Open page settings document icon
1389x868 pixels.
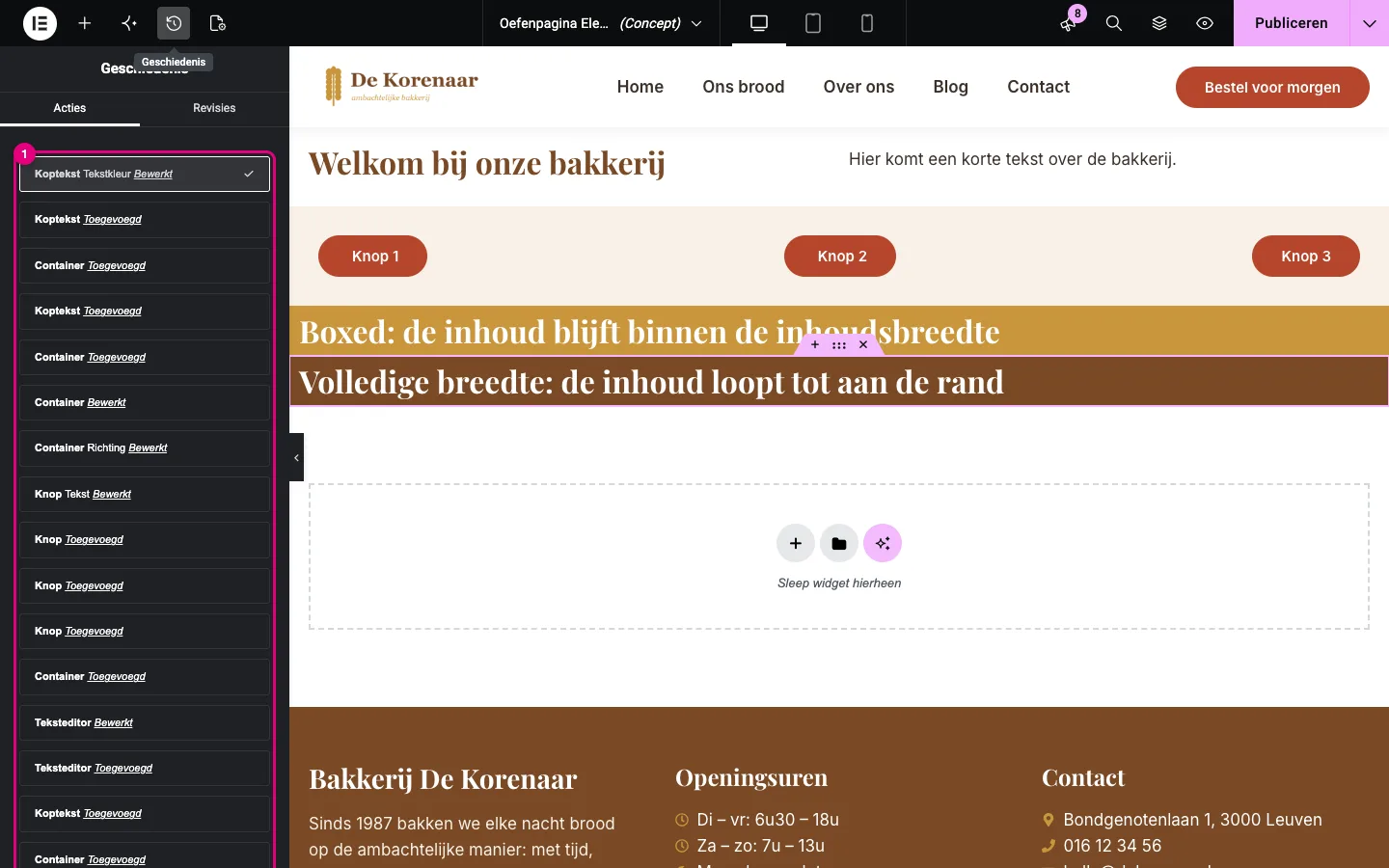pyautogui.click(x=218, y=23)
